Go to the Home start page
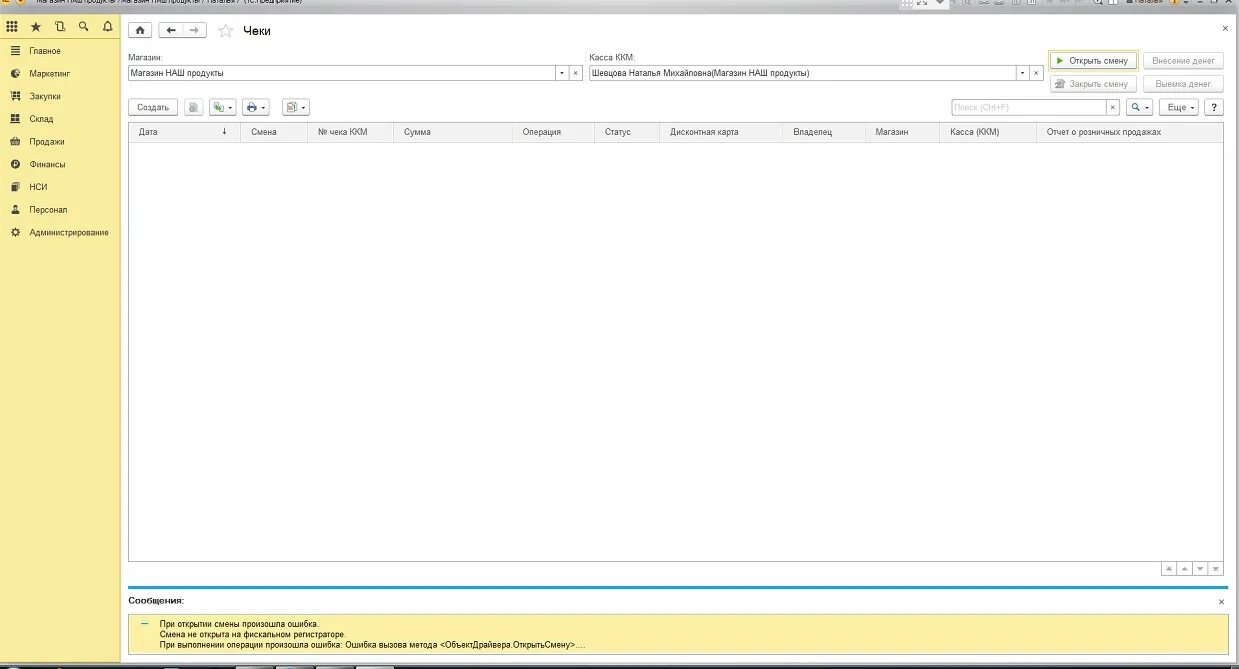Screen dimensions: 1239x669 tap(140, 30)
